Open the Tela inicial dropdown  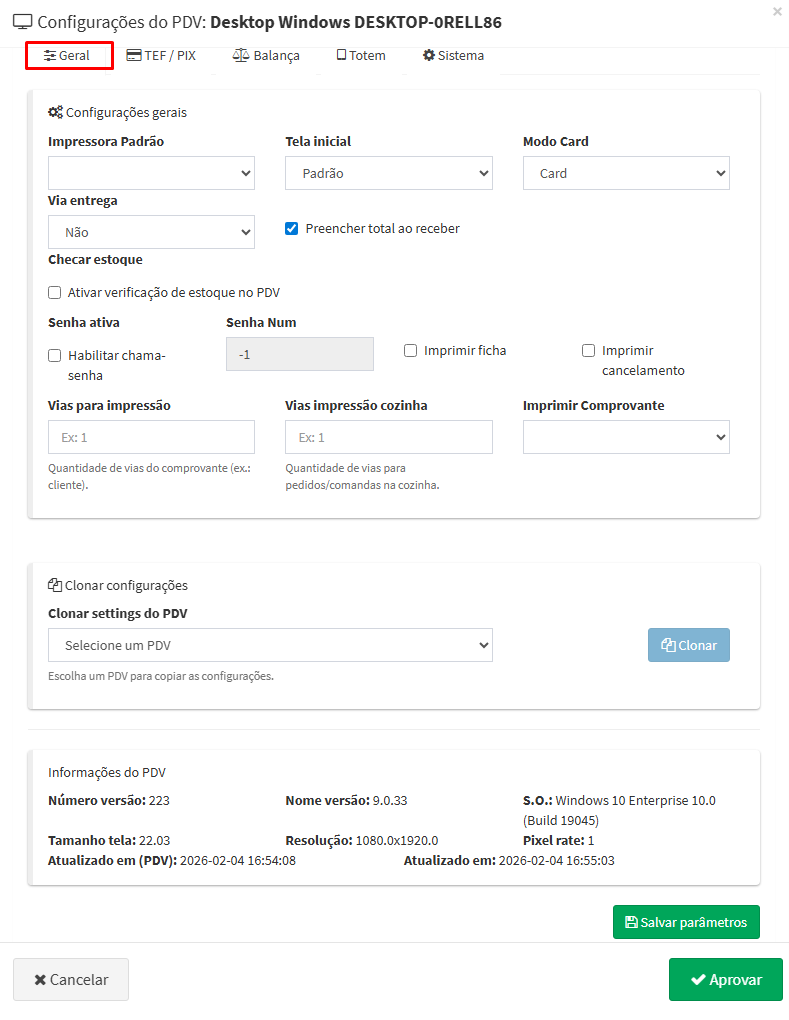pyautogui.click(x=388, y=173)
